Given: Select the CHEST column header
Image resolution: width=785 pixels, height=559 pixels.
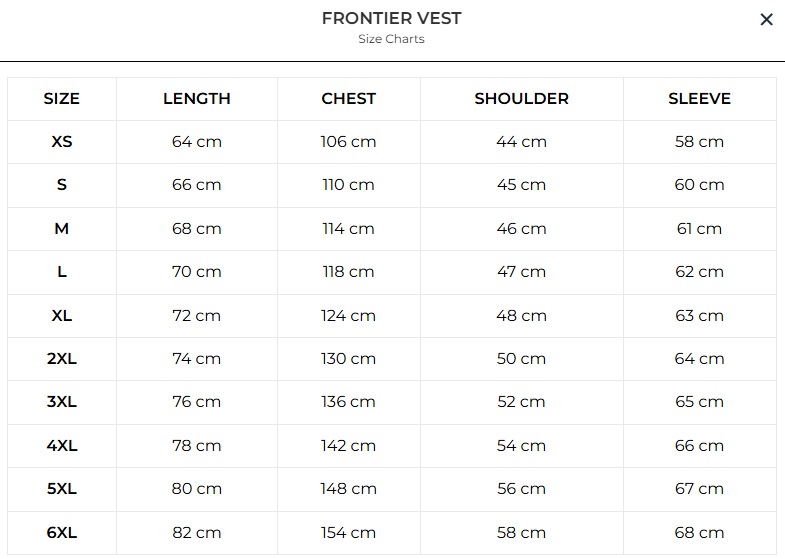Looking at the screenshot, I should [349, 99].
